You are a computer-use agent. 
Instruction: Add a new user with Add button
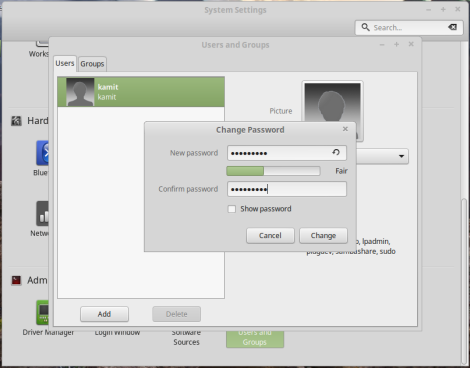coord(104,314)
